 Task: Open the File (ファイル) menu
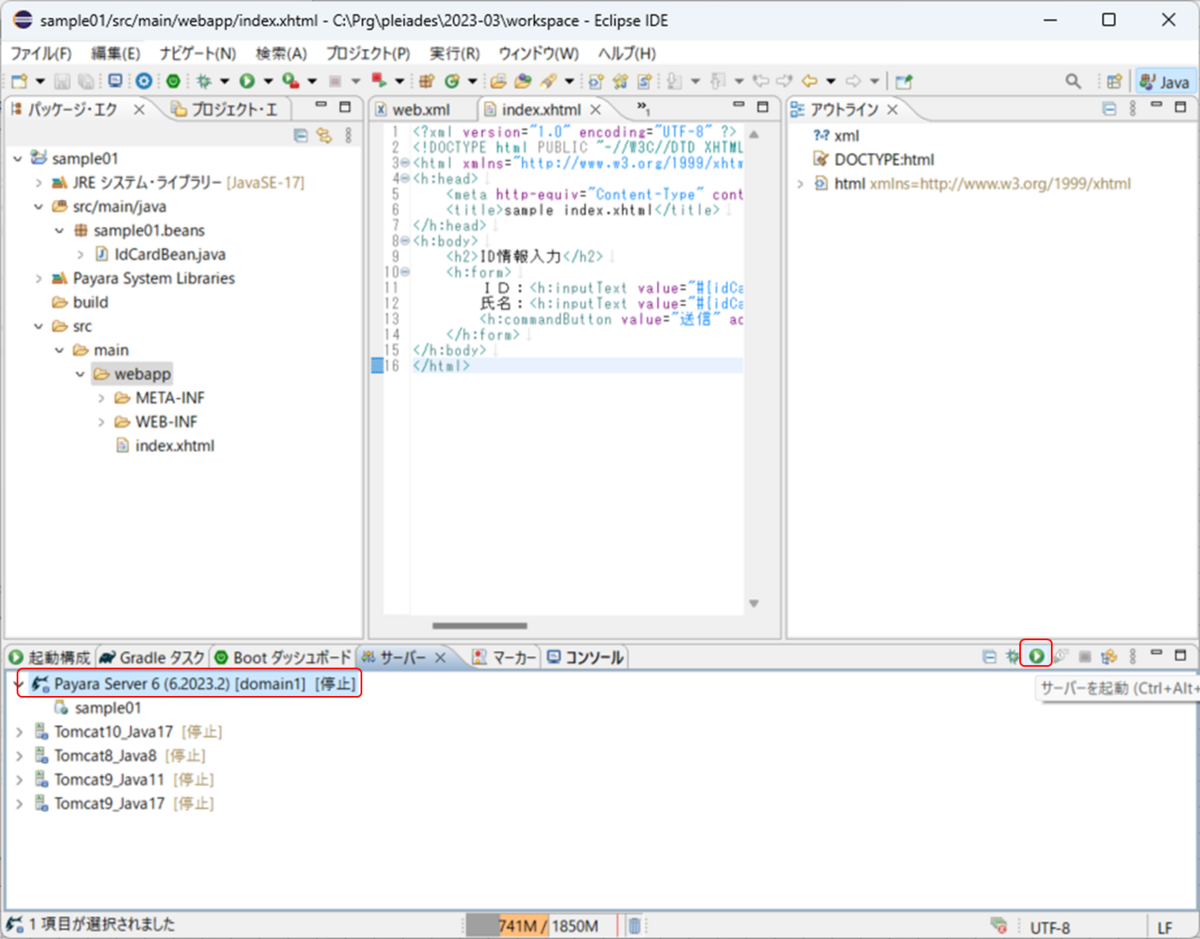(40, 53)
